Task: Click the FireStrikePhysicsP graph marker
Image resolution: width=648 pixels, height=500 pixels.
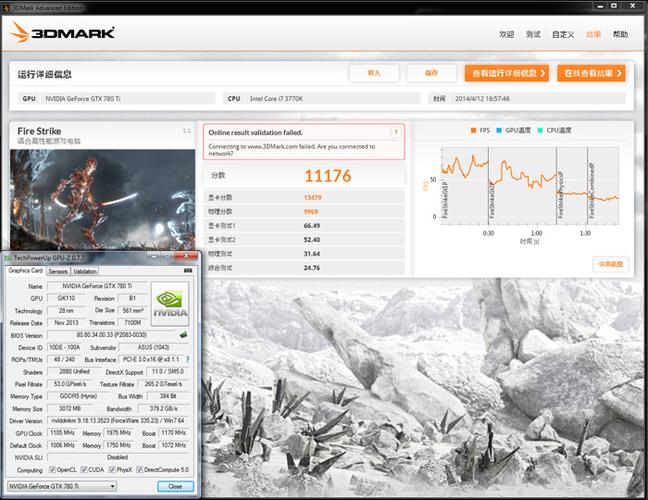Action: point(560,193)
